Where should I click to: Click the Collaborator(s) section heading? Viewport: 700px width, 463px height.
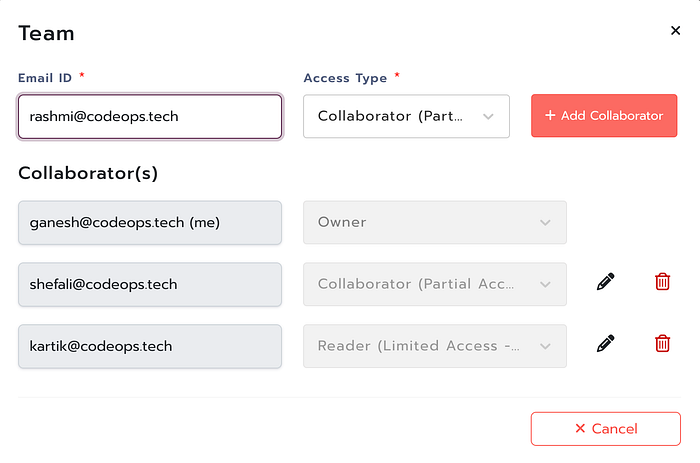tap(88, 172)
